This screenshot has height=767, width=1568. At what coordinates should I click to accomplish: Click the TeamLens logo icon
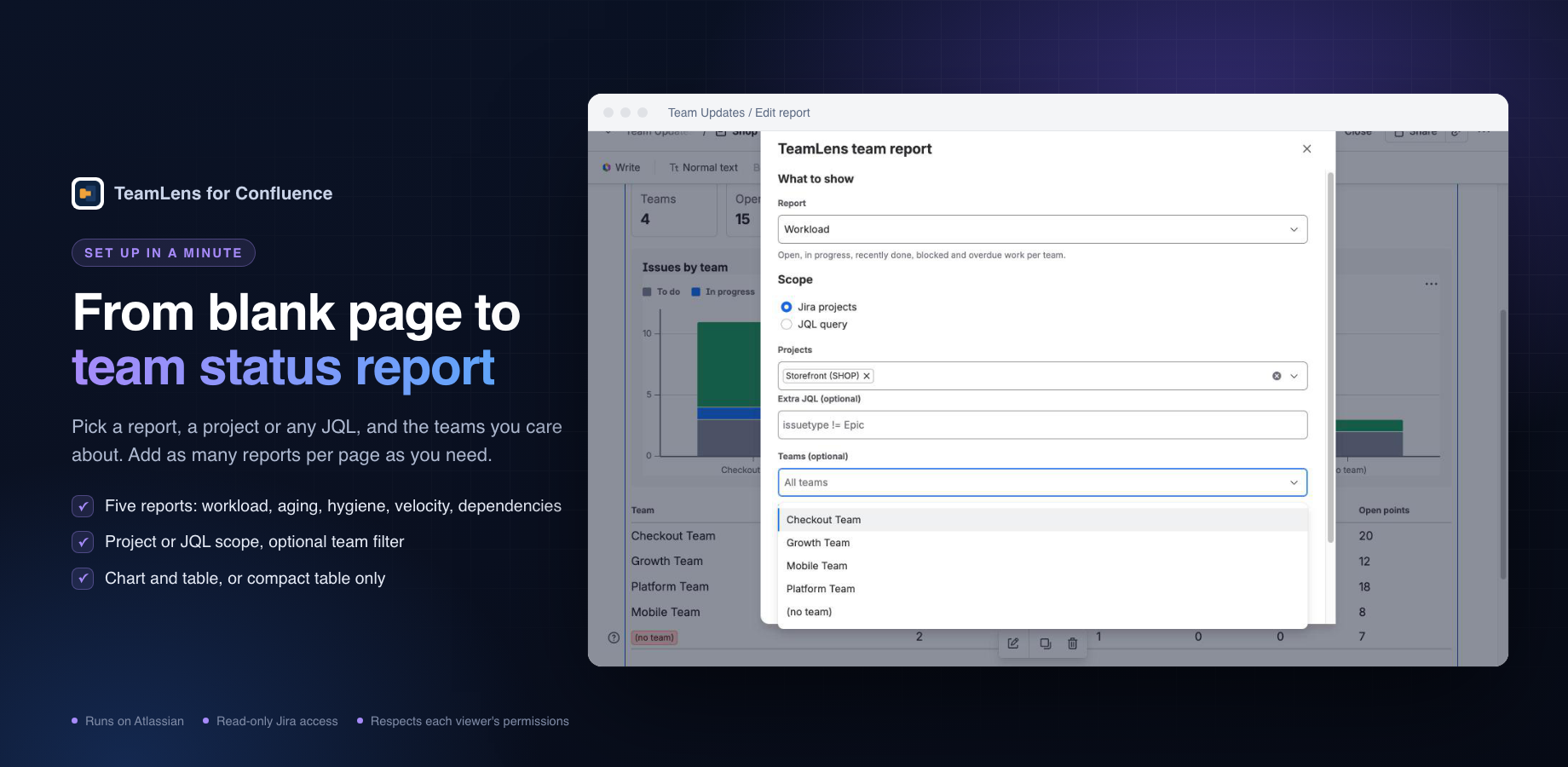point(88,193)
